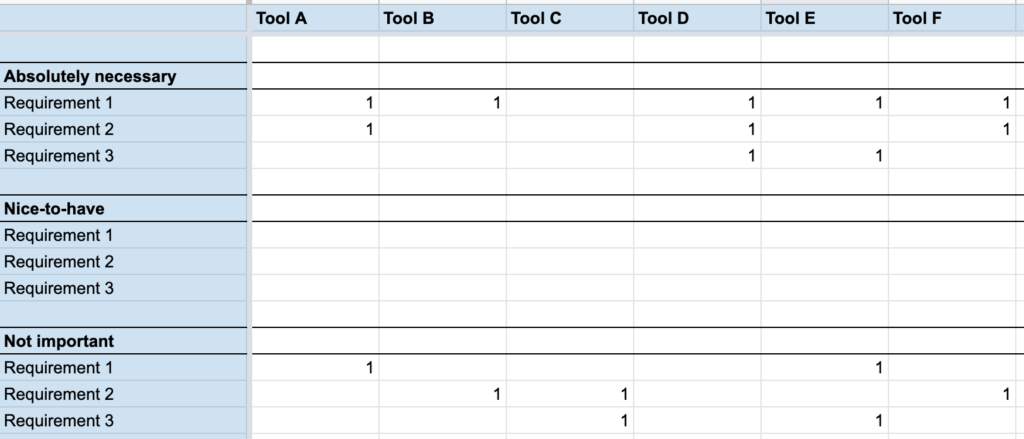Select Tool D cell in Absolutely necessary Requirement 3
Viewport: 1024px width, 439px height.
(x=697, y=155)
